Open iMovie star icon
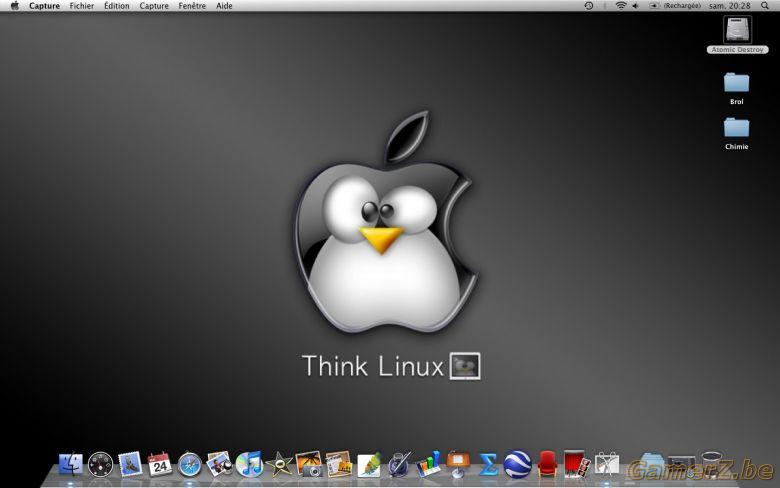 [x=279, y=464]
